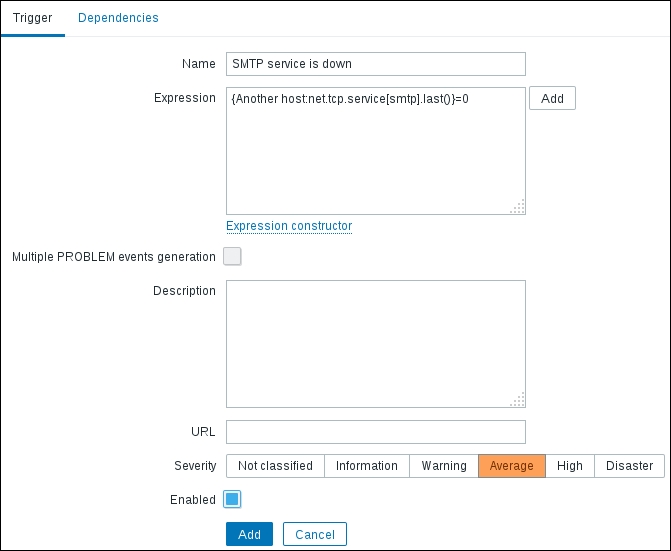Select the orange Average severity

[512, 466]
